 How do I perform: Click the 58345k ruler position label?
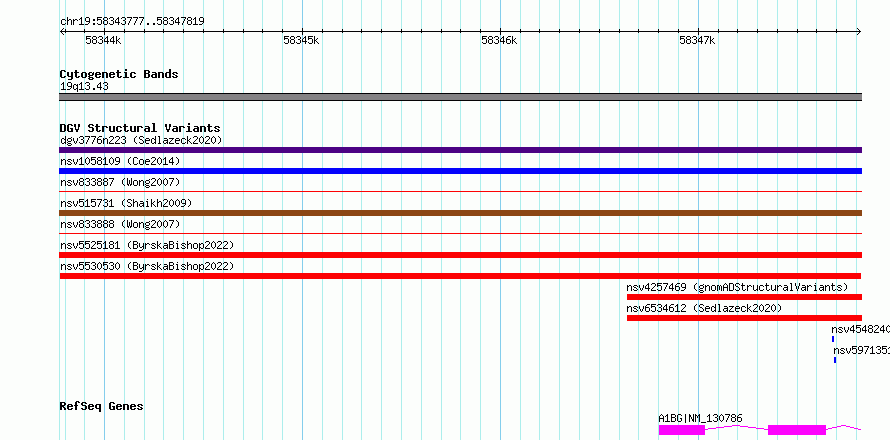[301, 41]
